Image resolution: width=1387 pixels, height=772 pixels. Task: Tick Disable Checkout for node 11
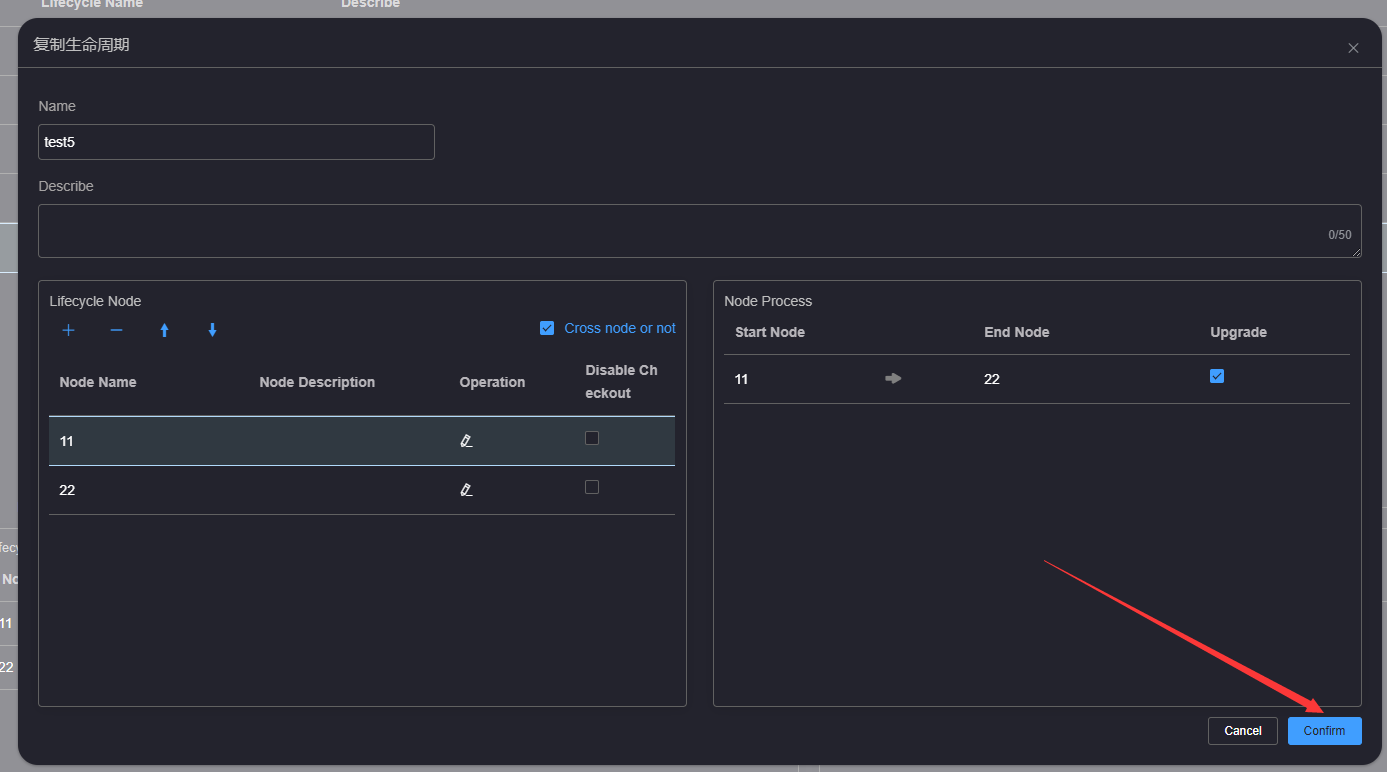(592, 438)
